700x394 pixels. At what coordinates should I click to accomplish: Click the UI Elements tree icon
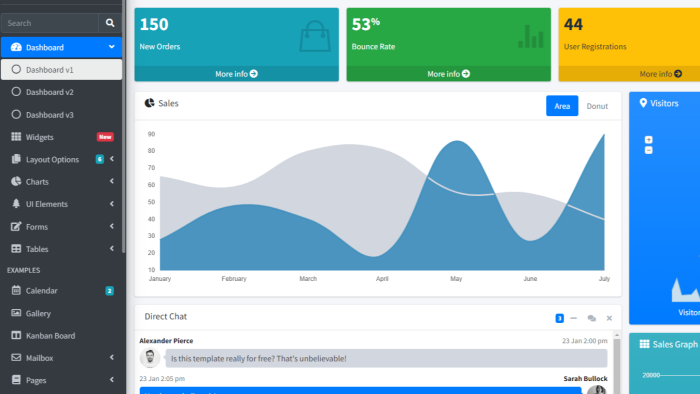tap(16, 203)
